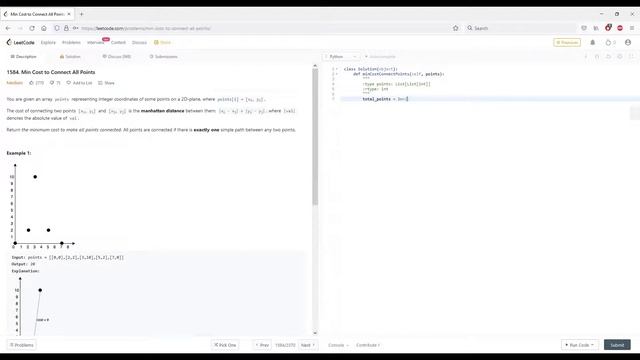Open the Python language dropdown

tap(341, 57)
